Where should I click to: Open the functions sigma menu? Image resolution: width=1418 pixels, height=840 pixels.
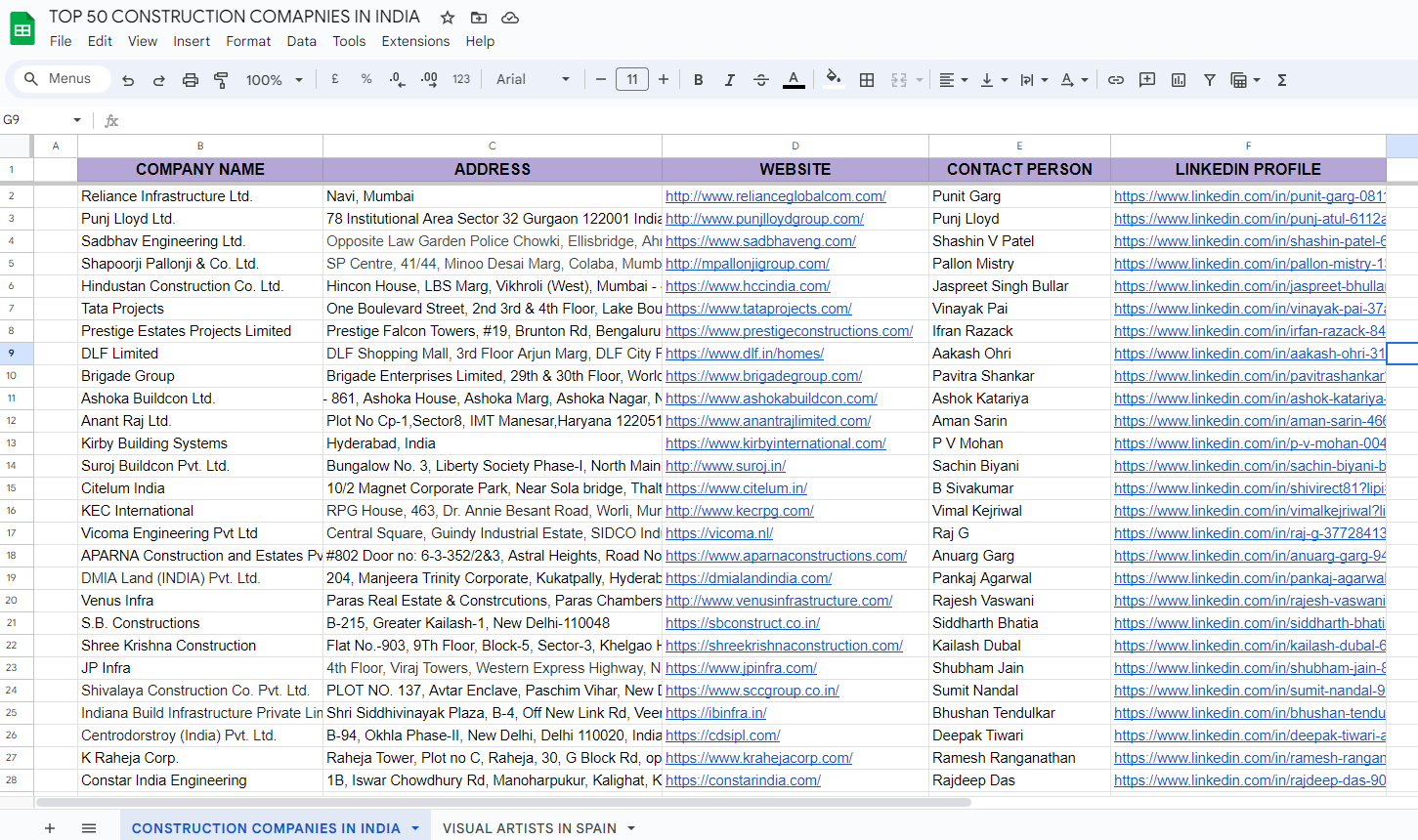click(x=1282, y=80)
